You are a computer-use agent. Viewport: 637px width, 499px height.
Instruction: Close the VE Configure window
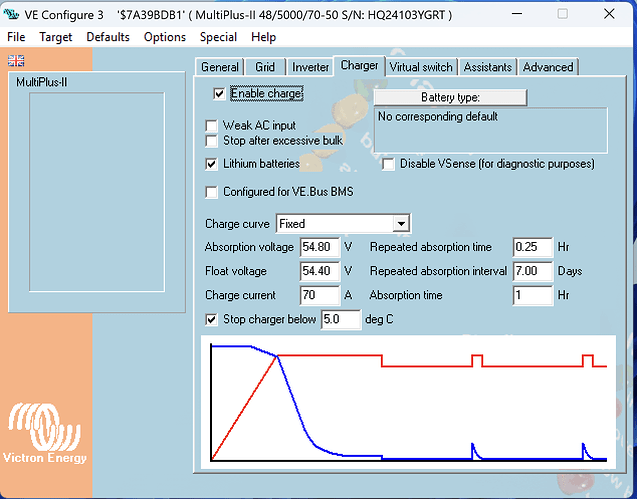[x=609, y=14]
